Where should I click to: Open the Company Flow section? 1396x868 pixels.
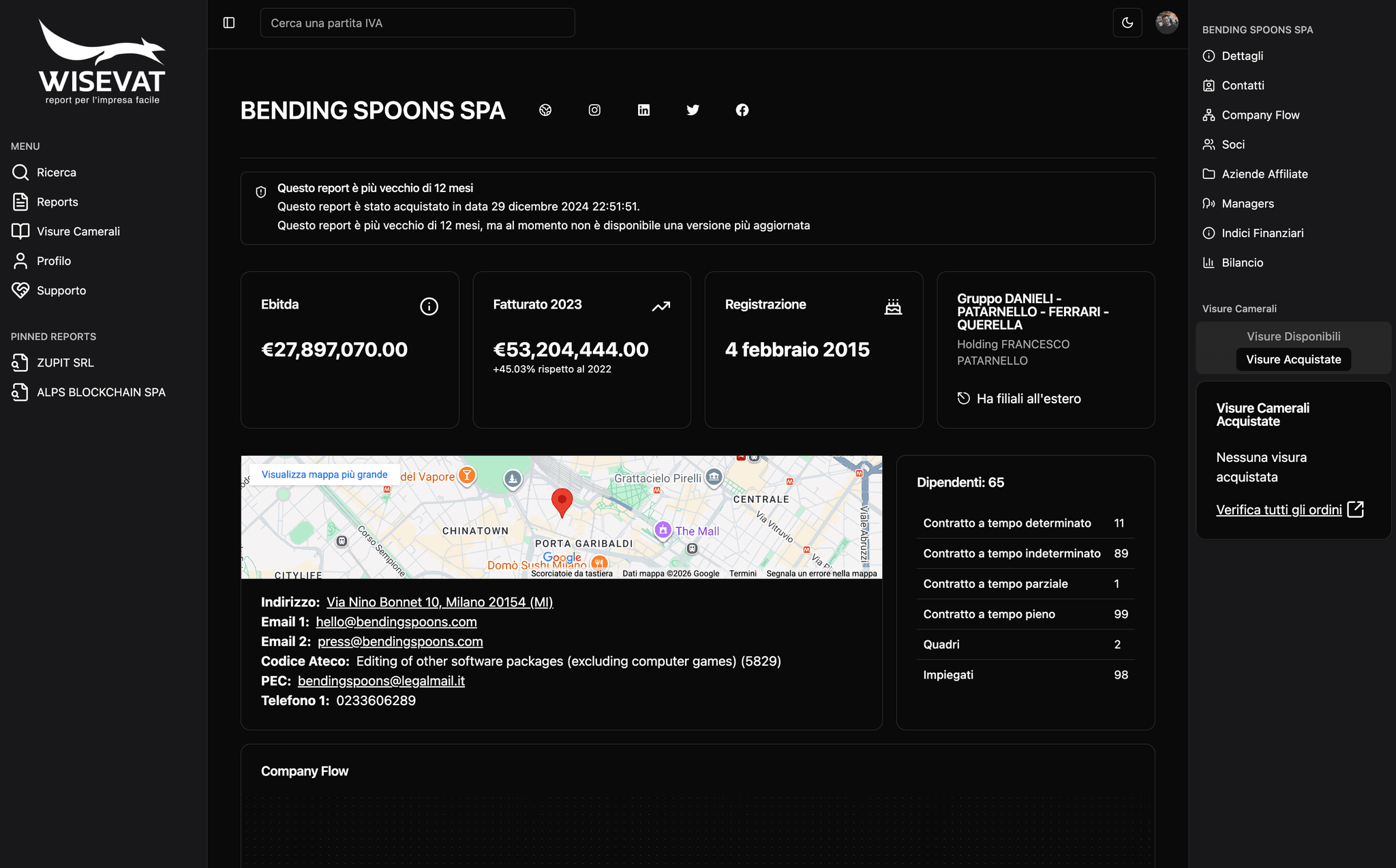pos(1260,114)
